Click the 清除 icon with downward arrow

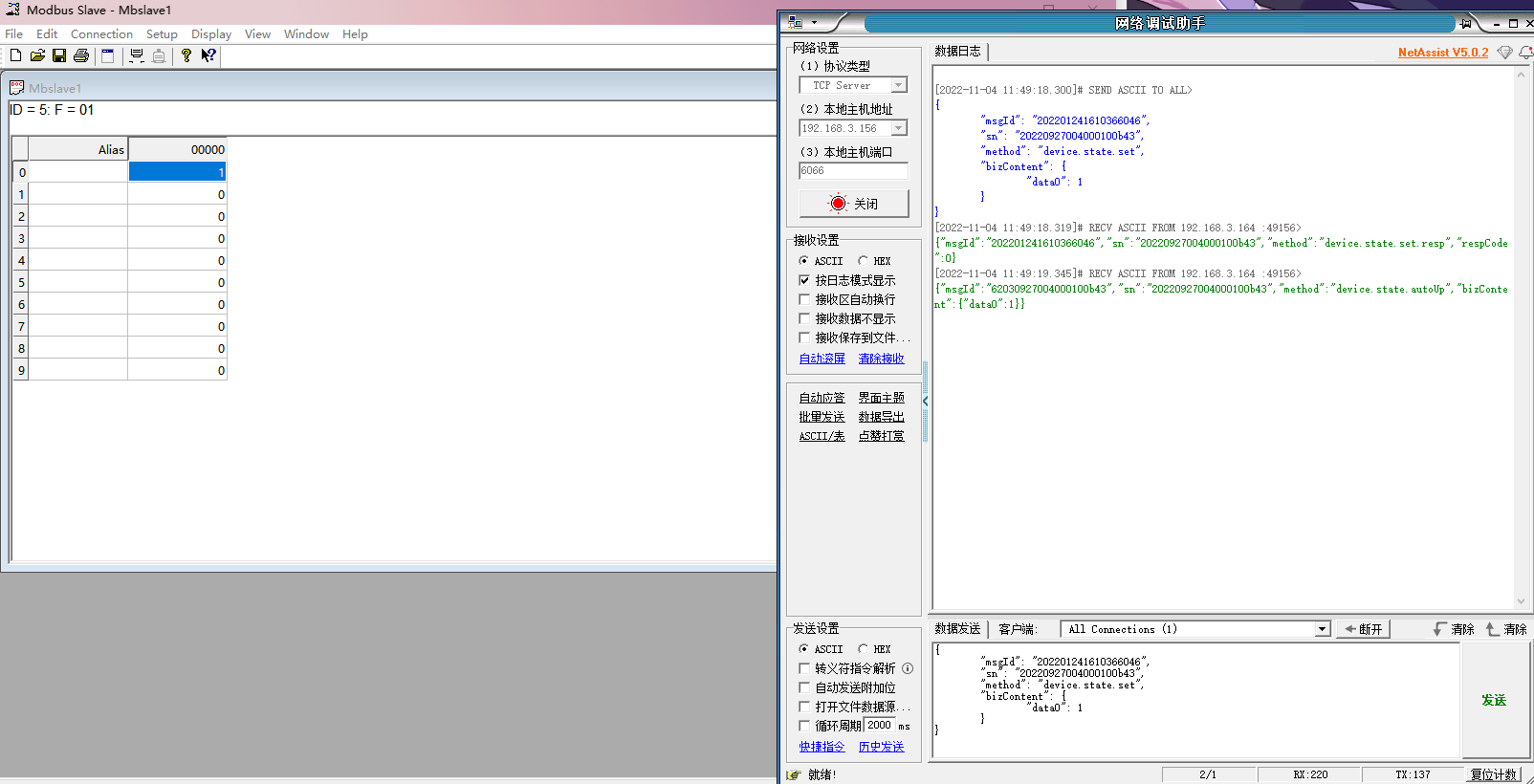tap(1439, 629)
